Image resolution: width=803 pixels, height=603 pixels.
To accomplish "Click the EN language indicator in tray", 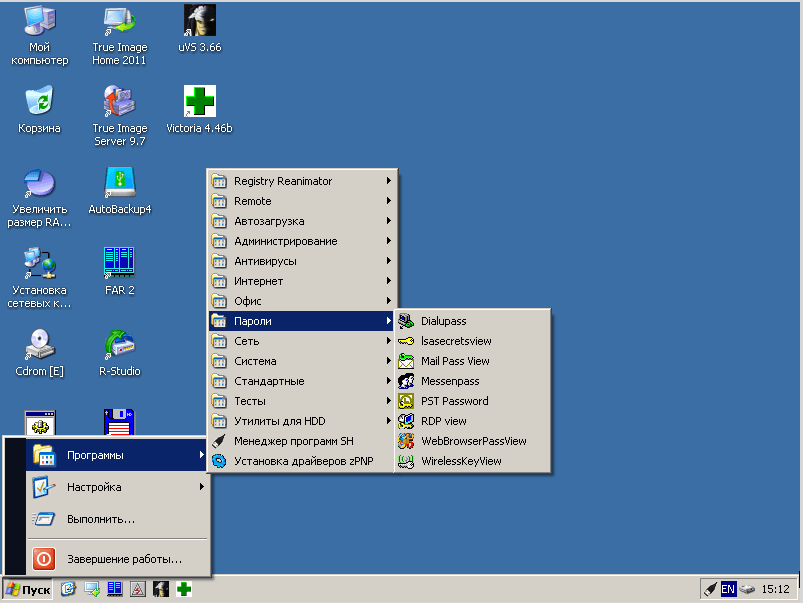I will (728, 589).
